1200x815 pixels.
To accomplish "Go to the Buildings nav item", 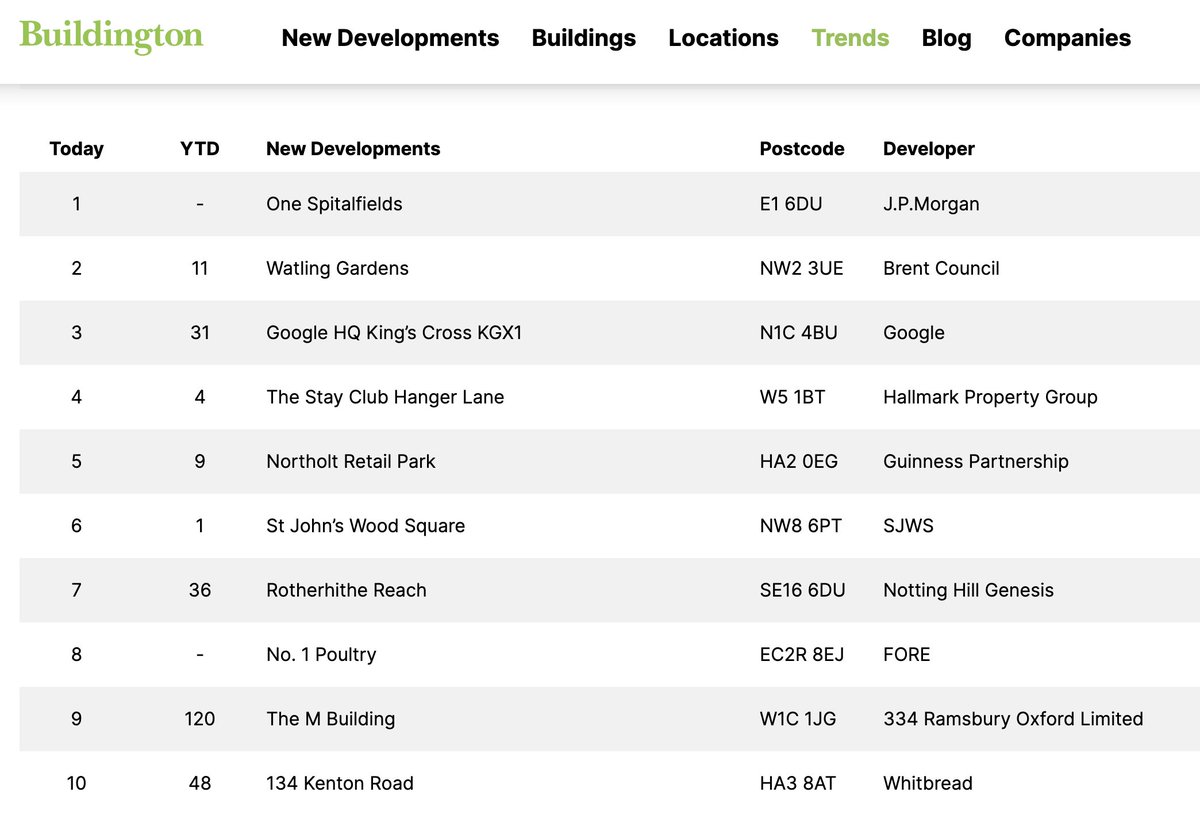I will click(x=584, y=38).
